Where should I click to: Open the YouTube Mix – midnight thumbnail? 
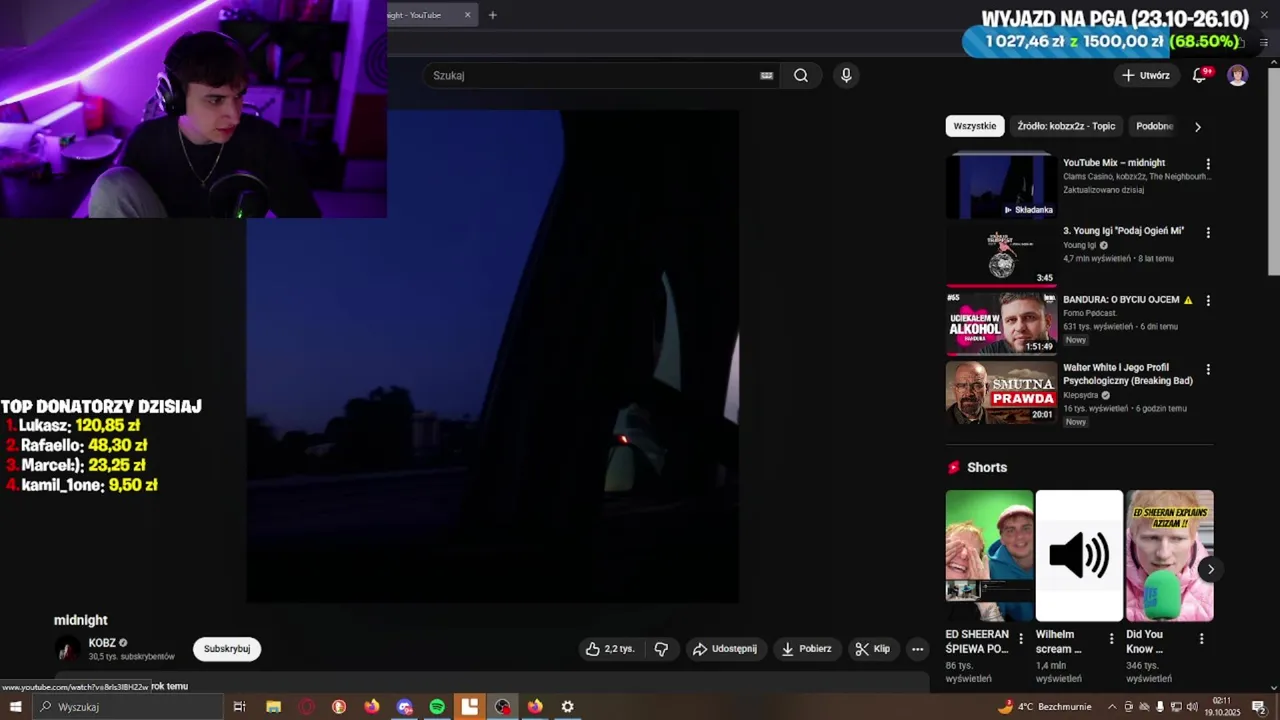tap(1001, 185)
